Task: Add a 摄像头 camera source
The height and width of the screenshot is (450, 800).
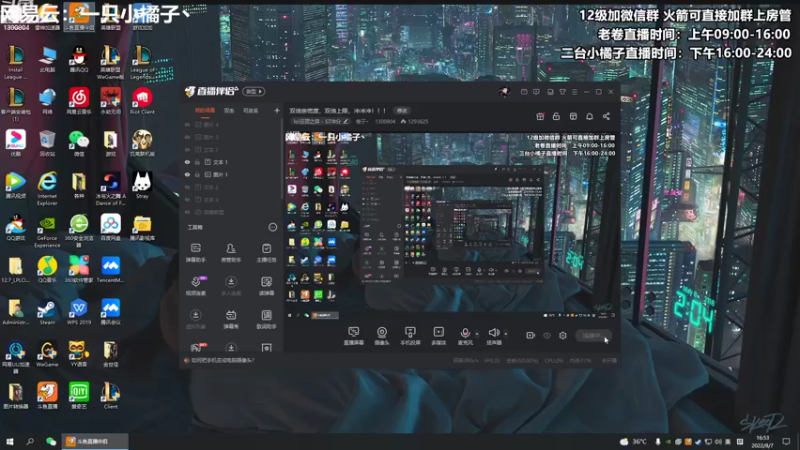Action: (382, 336)
